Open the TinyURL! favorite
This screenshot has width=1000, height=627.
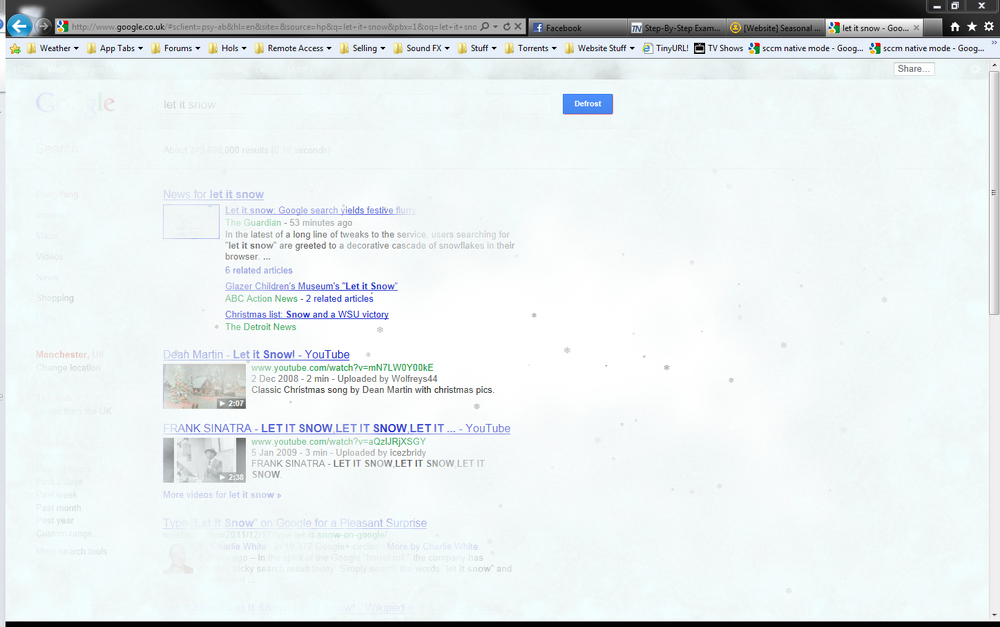click(x=665, y=48)
